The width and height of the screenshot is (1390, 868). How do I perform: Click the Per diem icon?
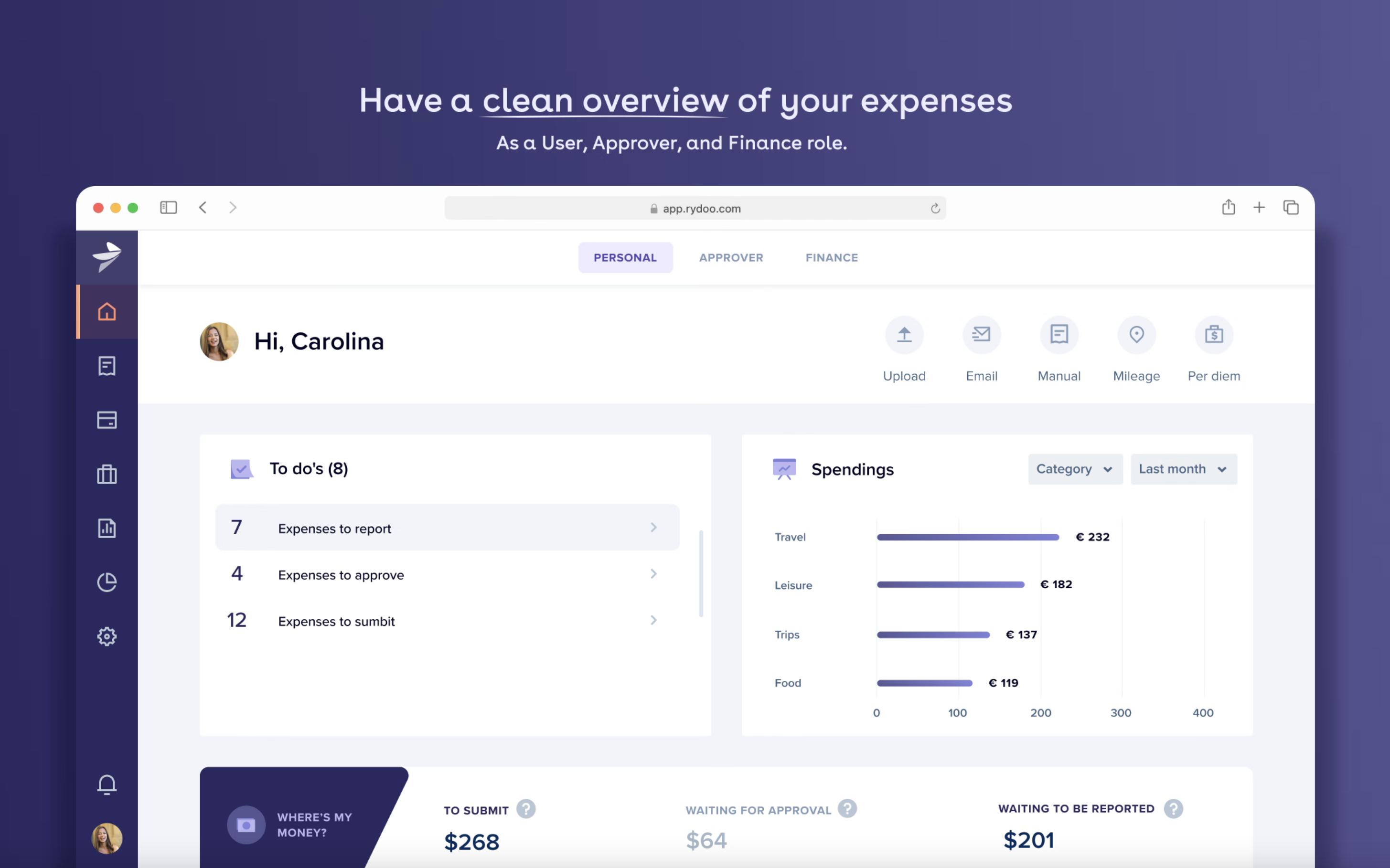(1213, 335)
